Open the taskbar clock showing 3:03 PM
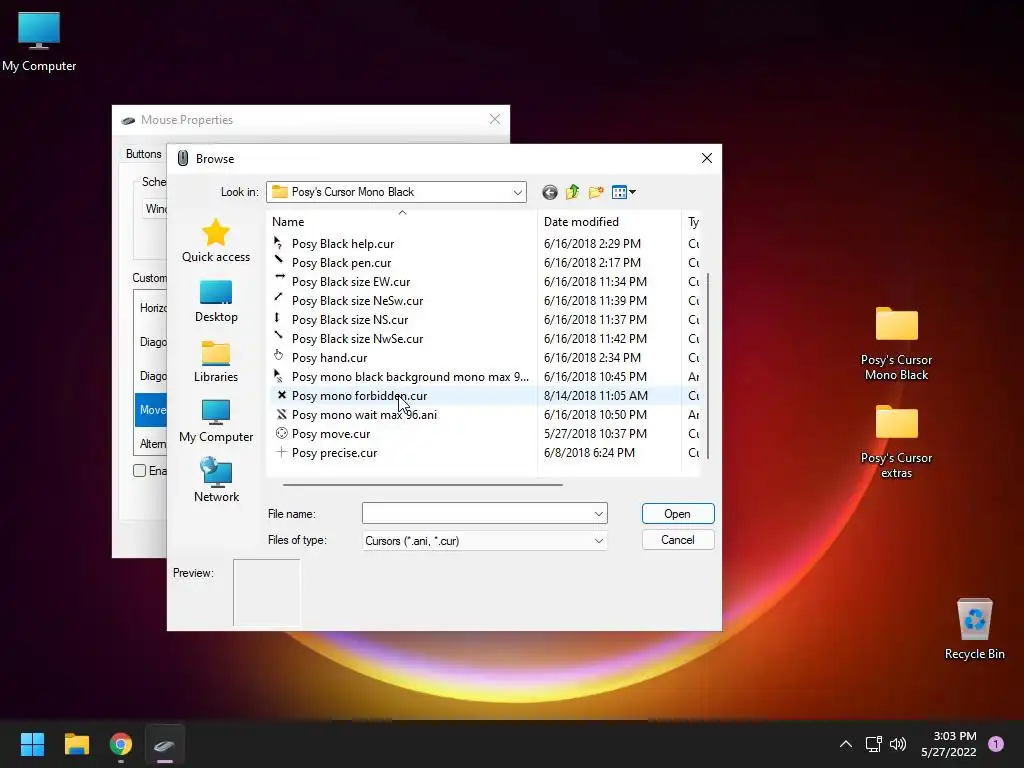 (949, 744)
